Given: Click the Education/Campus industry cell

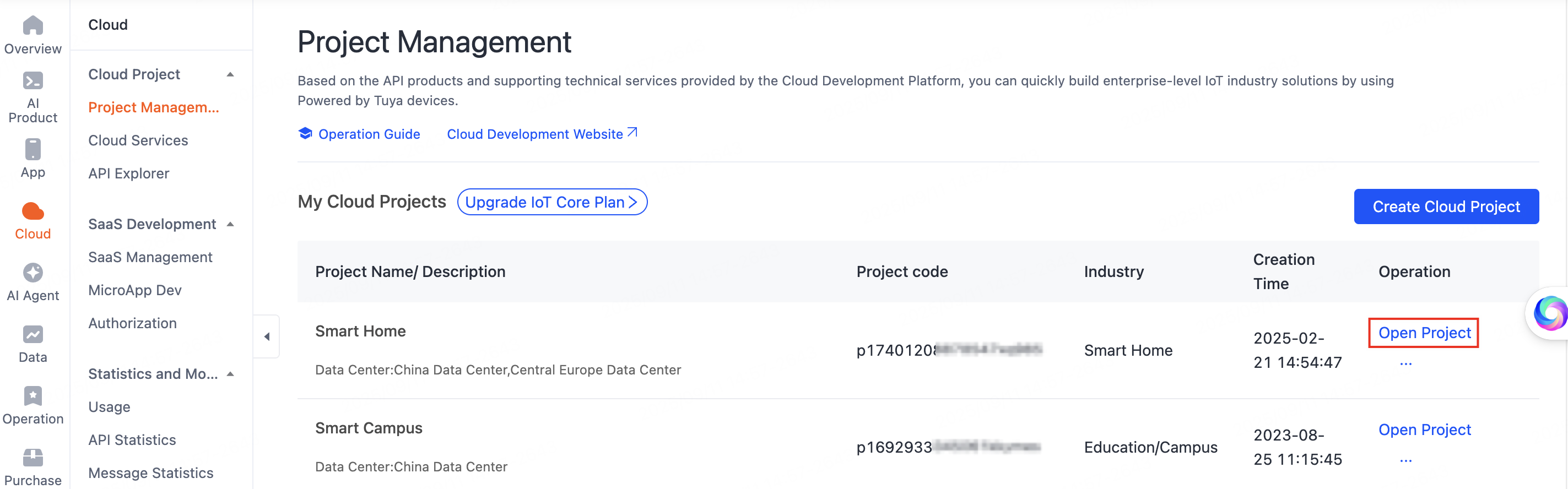Looking at the screenshot, I should (1150, 447).
